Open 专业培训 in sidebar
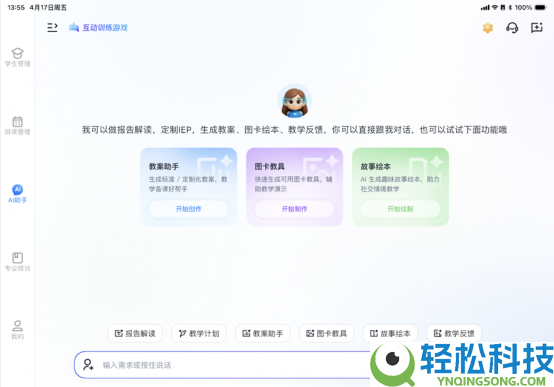 (x=17, y=262)
